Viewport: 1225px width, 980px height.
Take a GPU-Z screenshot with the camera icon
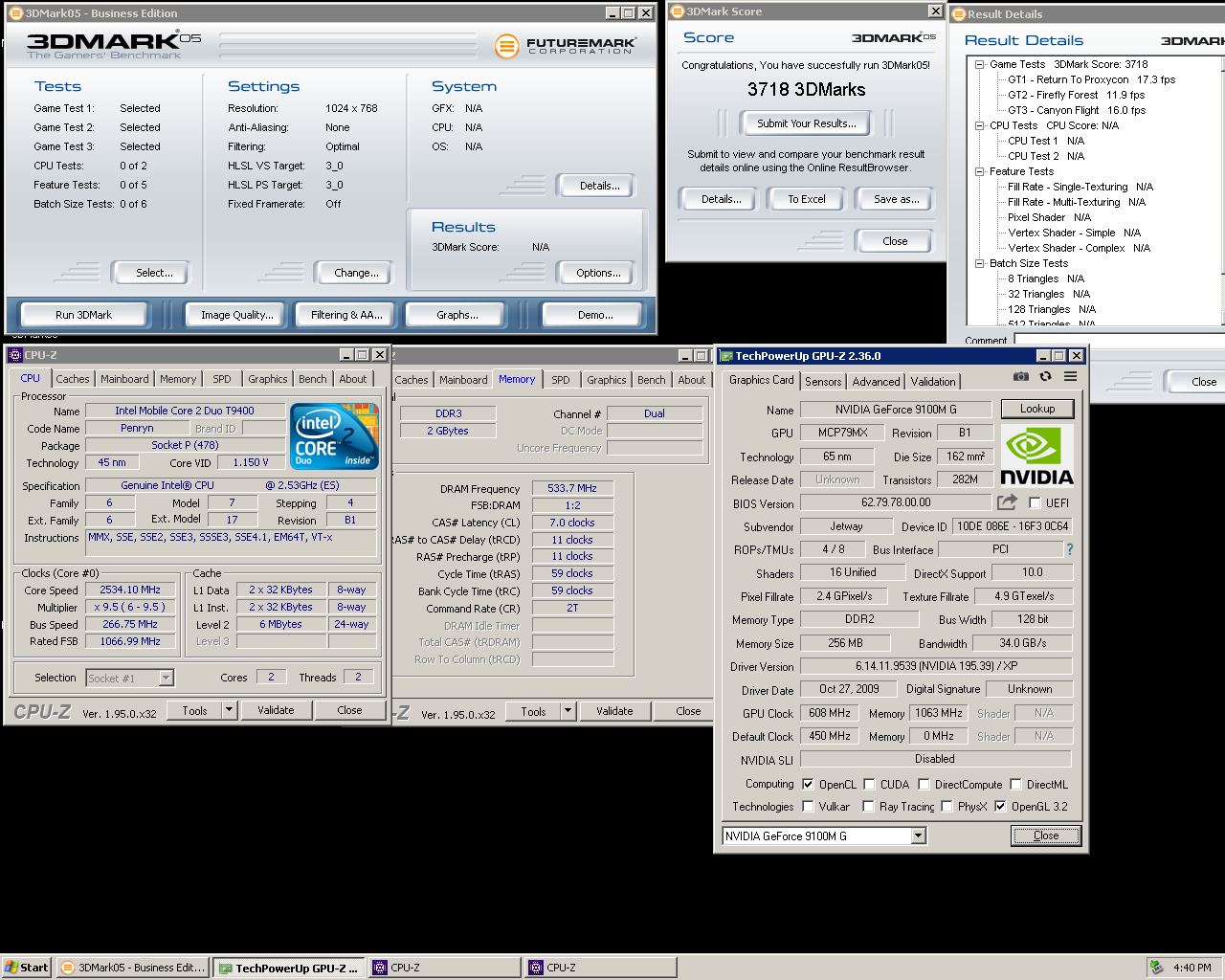1021,377
